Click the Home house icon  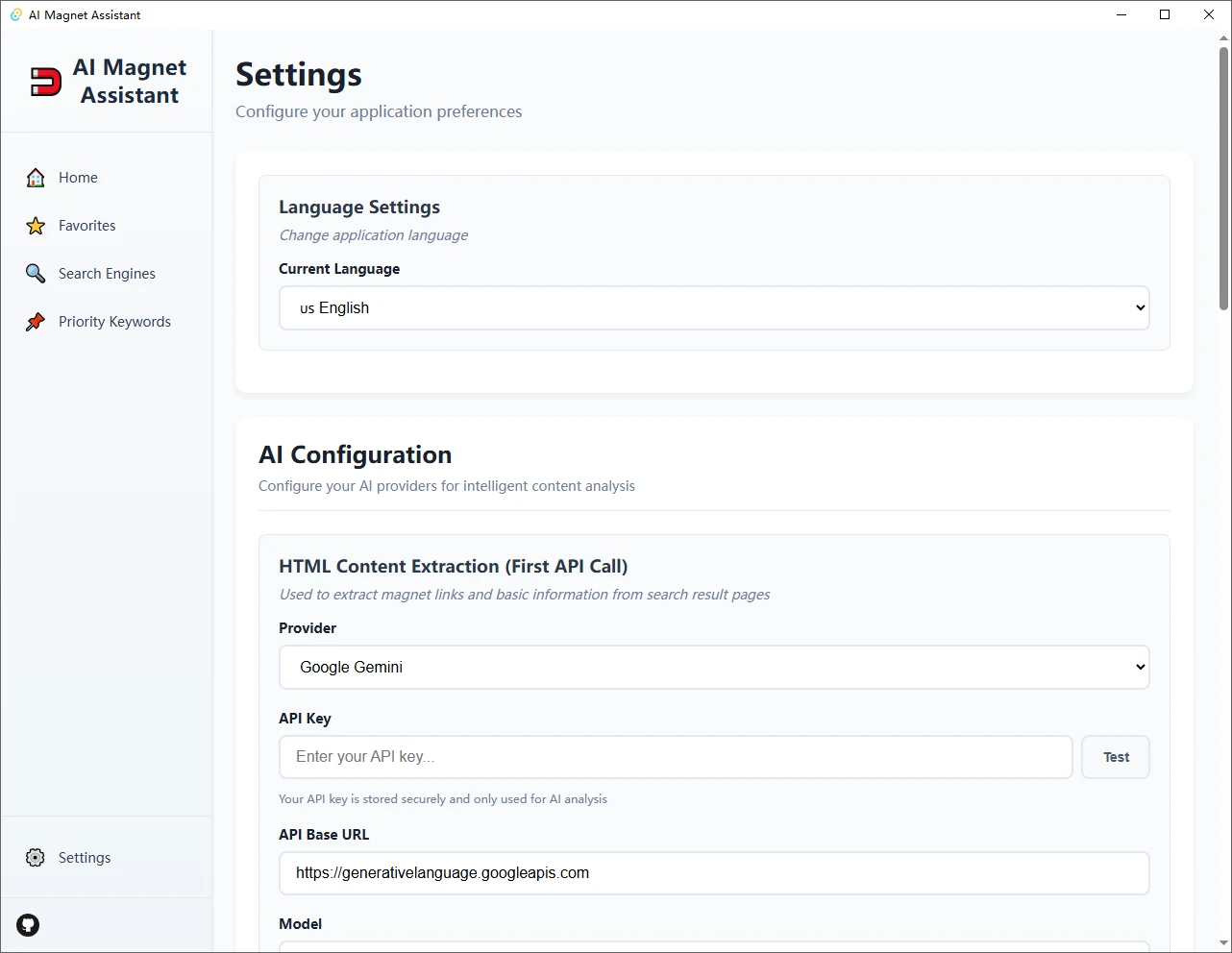[36, 178]
